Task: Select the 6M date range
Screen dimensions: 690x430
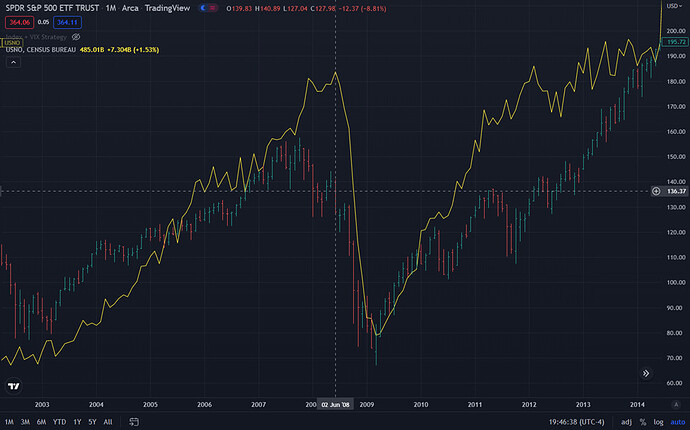Action: [x=41, y=422]
